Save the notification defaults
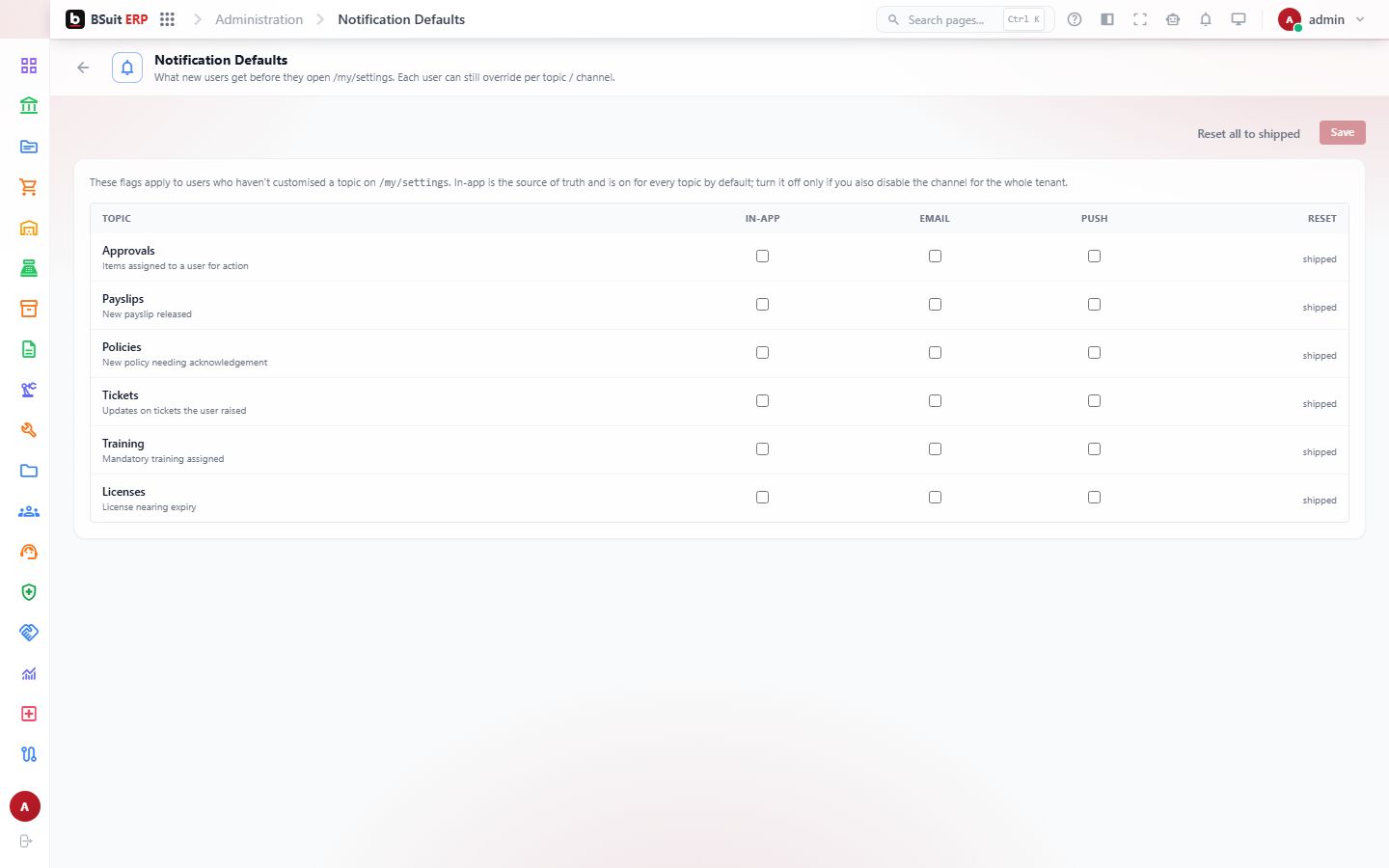This screenshot has height=868, width=1389. (x=1342, y=133)
